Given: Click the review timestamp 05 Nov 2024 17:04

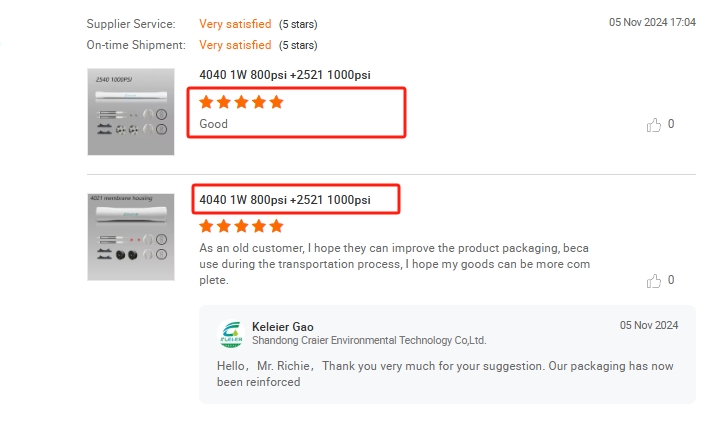Looking at the screenshot, I should [x=652, y=22].
